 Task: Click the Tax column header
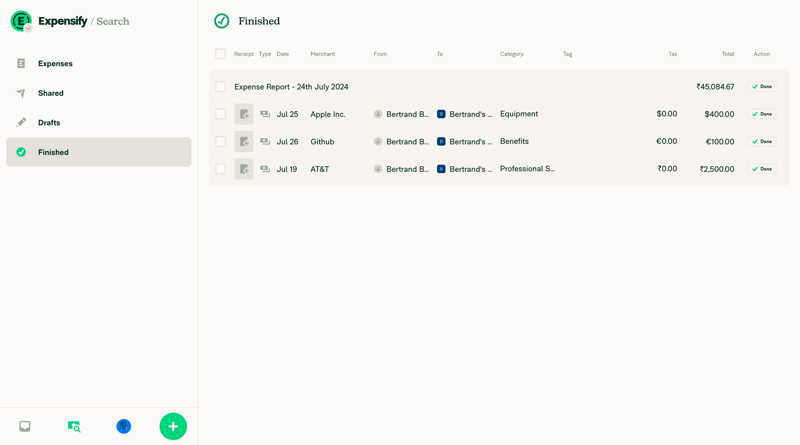point(672,54)
